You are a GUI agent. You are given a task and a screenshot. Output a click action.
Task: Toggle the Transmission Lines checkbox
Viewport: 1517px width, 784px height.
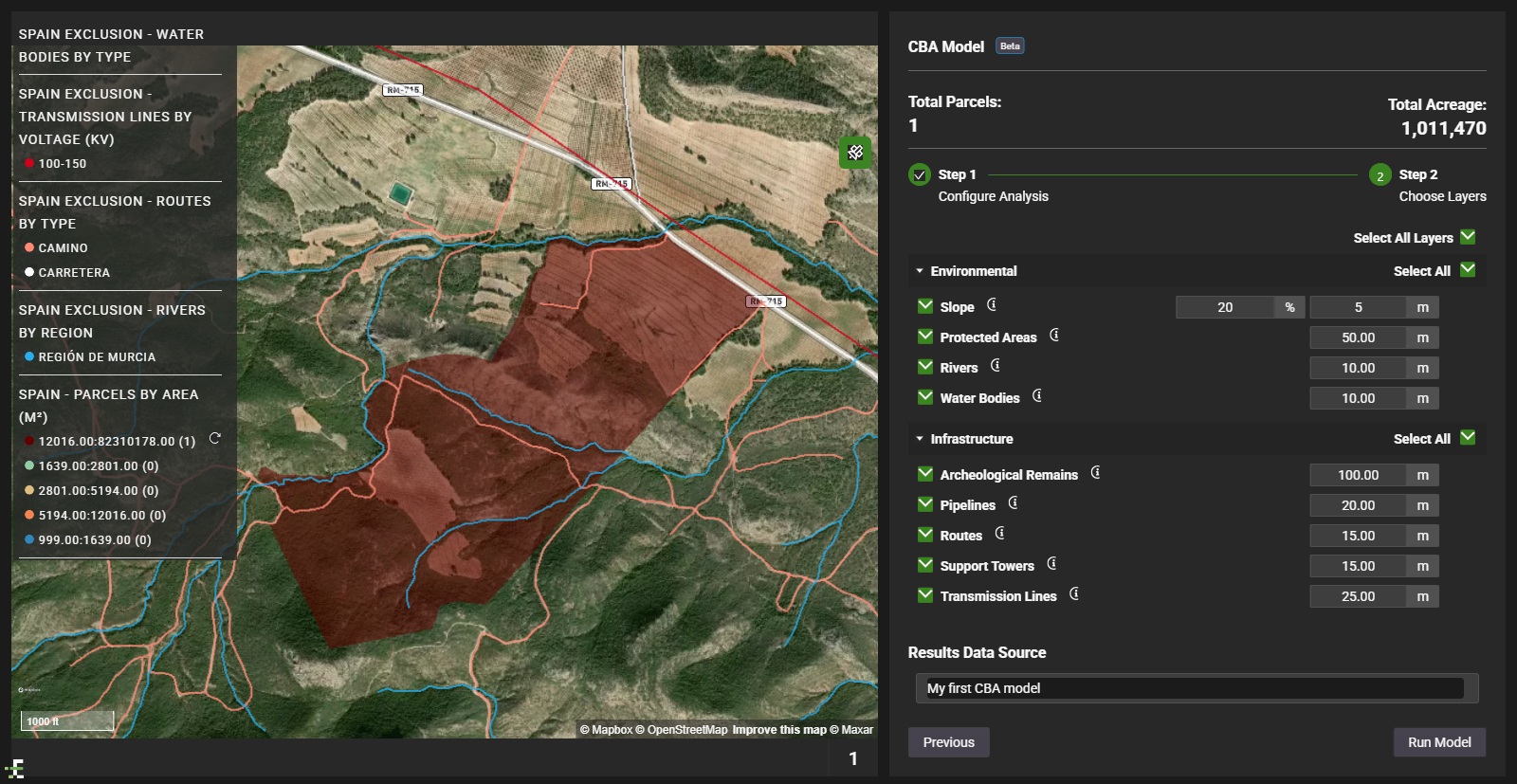click(925, 595)
